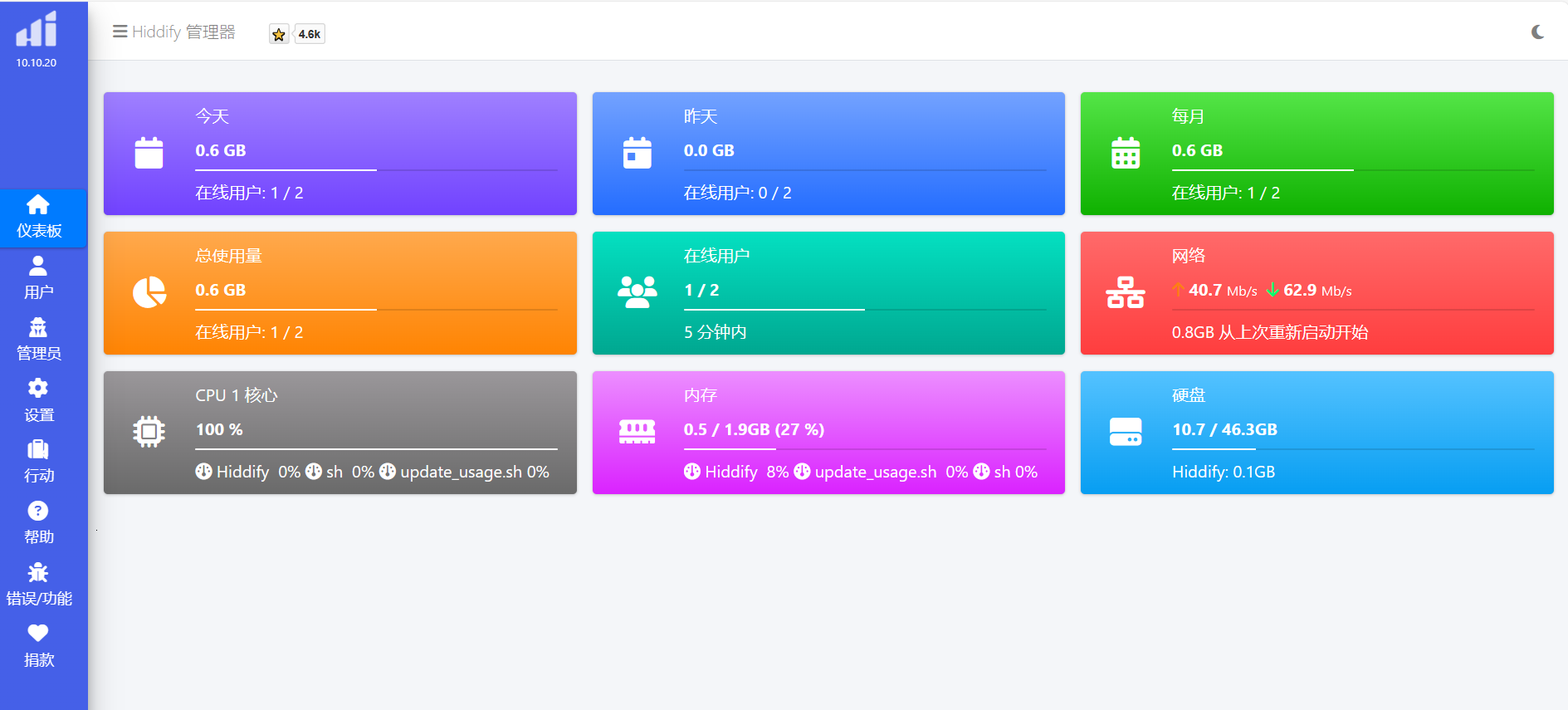Click the 内存 card title

click(x=701, y=395)
